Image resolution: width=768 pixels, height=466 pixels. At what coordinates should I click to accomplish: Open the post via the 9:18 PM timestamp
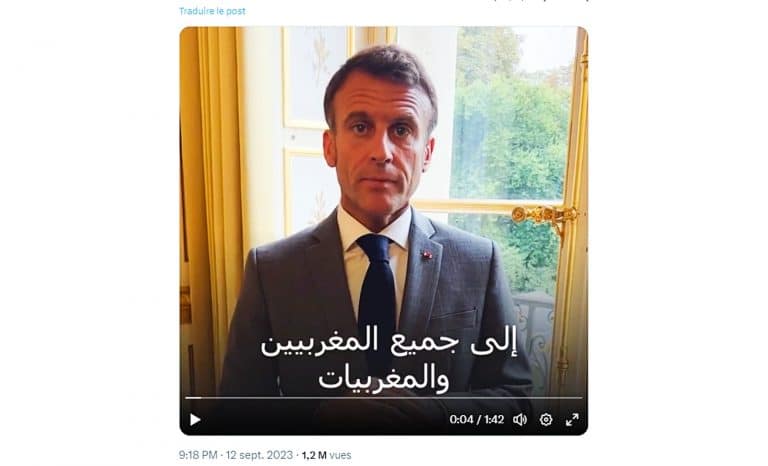(x=200, y=455)
